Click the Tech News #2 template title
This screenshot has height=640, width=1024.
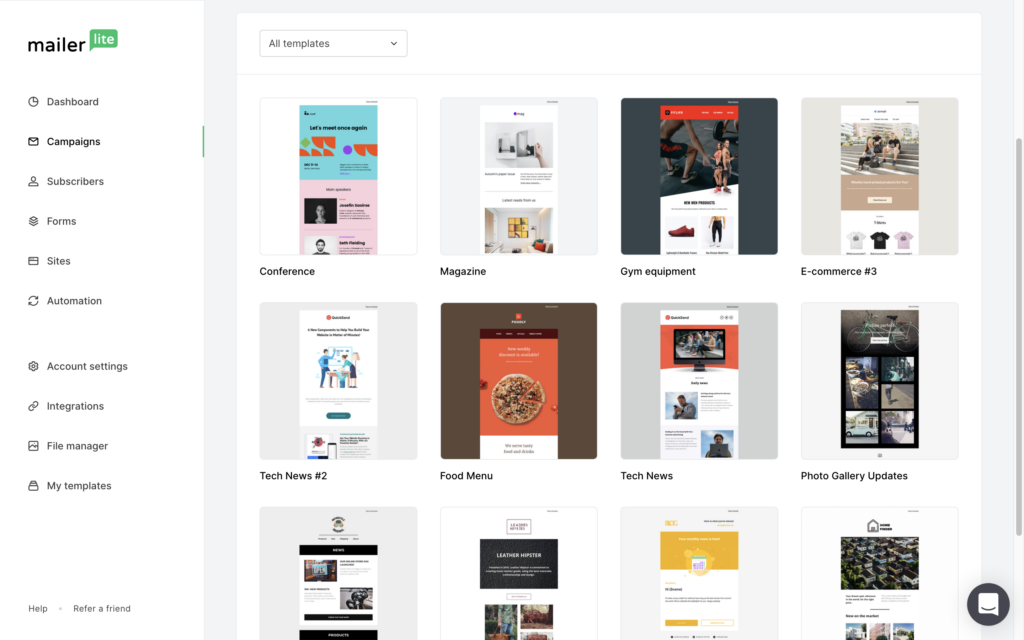[293, 475]
